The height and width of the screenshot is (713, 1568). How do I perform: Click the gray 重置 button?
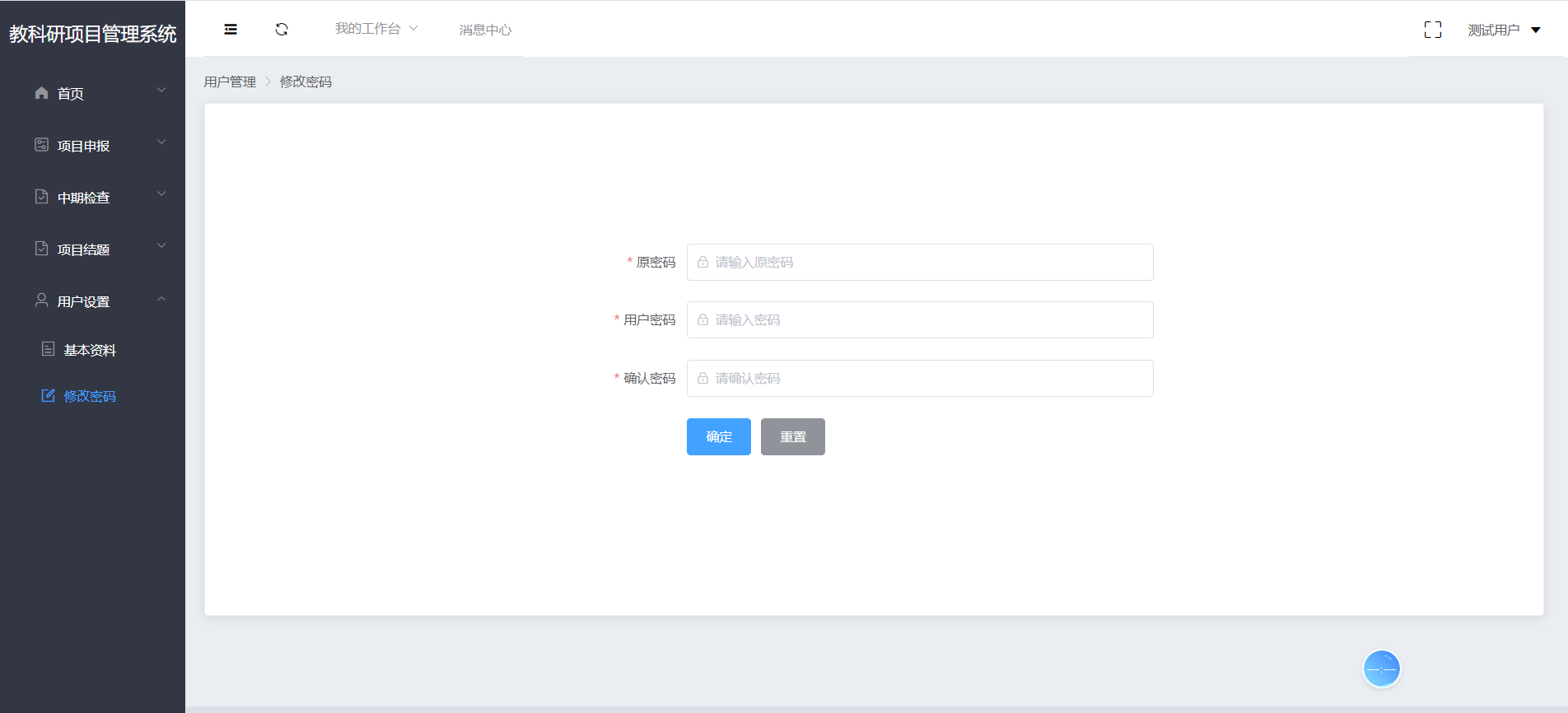[x=793, y=436]
